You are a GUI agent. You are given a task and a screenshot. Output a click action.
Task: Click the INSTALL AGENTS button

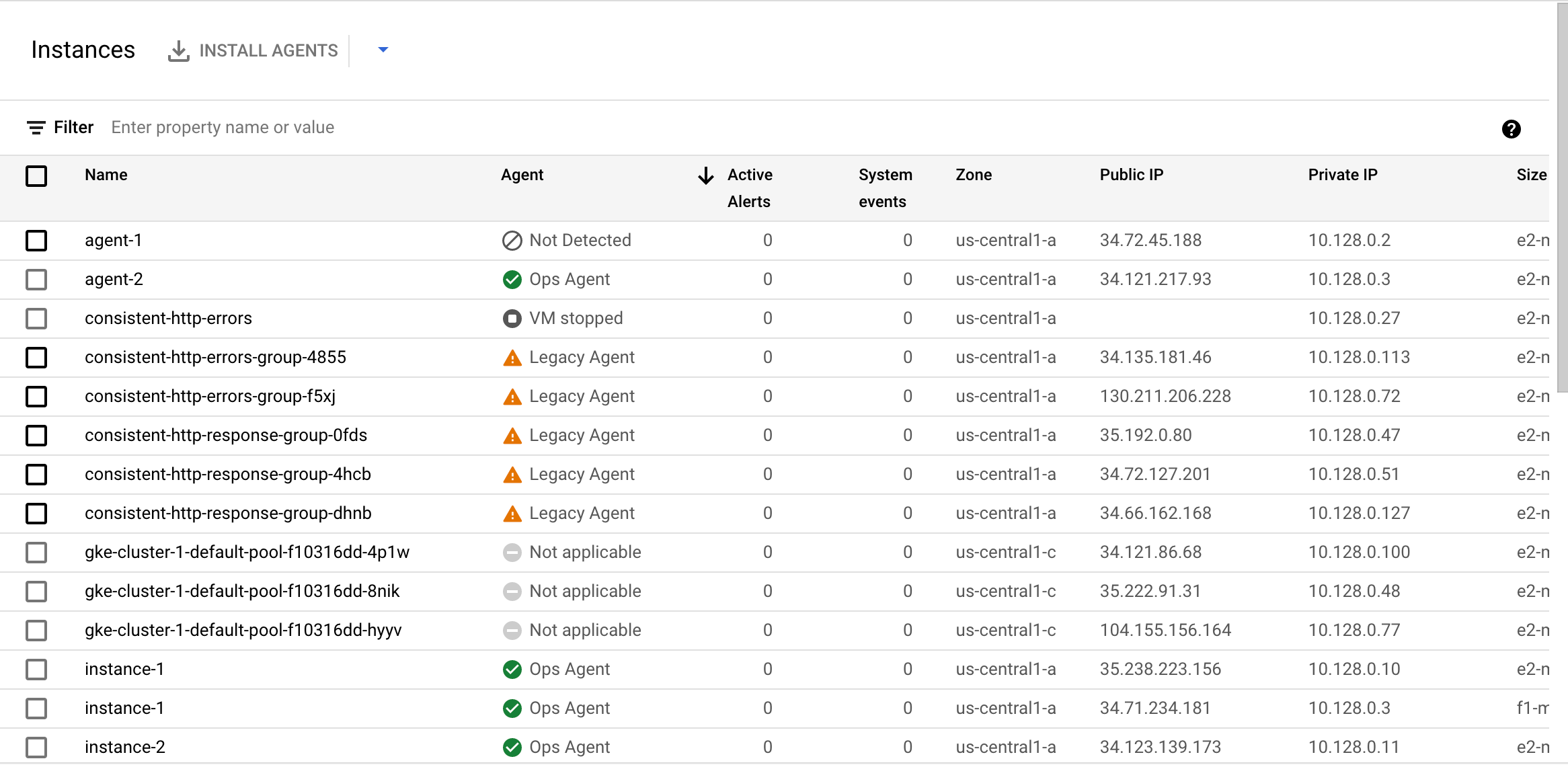(268, 50)
